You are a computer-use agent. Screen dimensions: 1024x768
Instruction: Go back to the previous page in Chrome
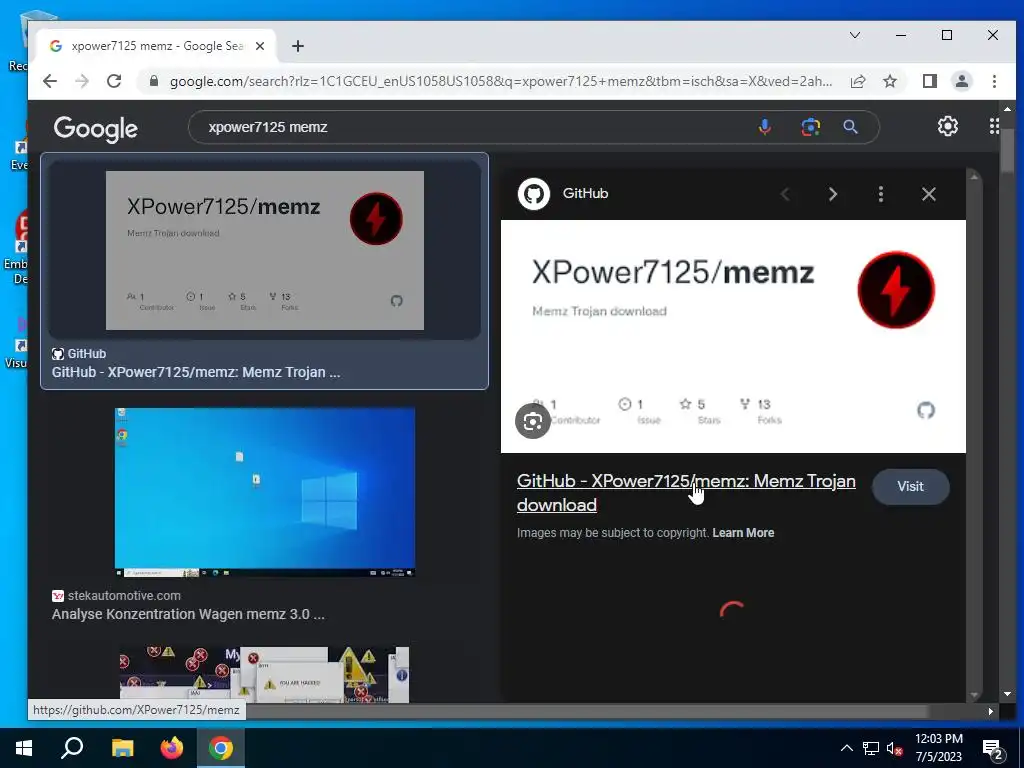click(50, 81)
